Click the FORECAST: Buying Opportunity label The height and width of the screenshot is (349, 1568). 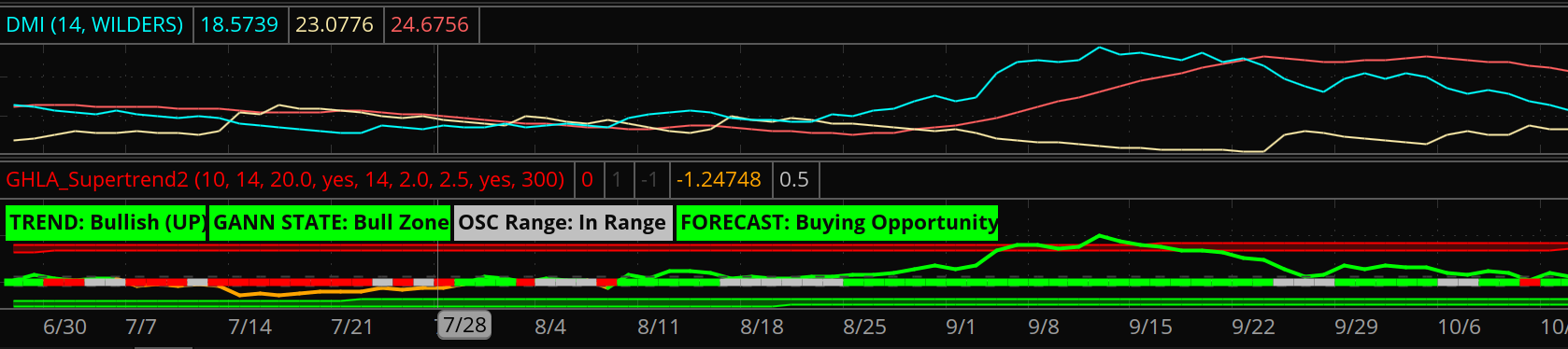click(837, 223)
